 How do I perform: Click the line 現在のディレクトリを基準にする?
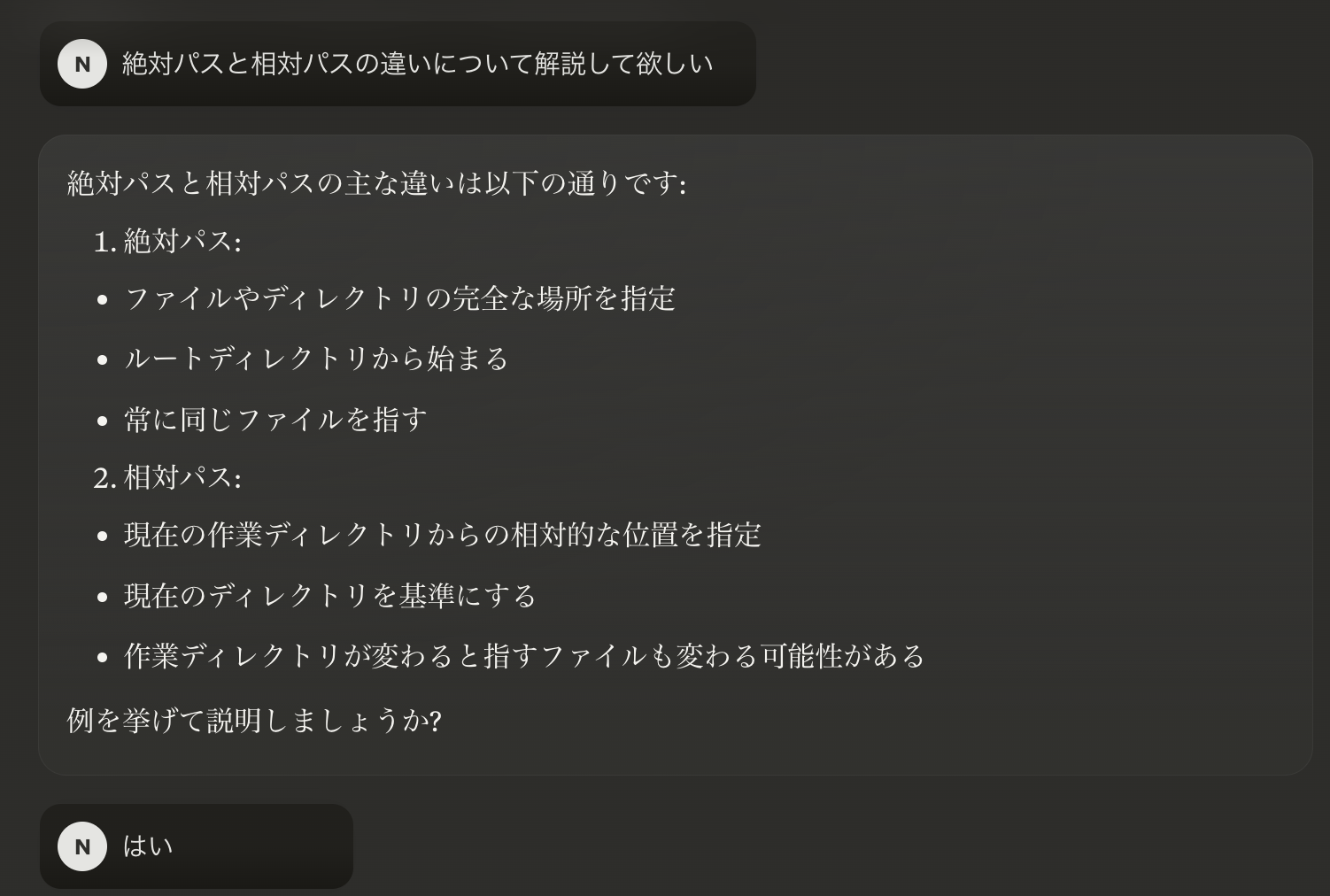point(329,597)
